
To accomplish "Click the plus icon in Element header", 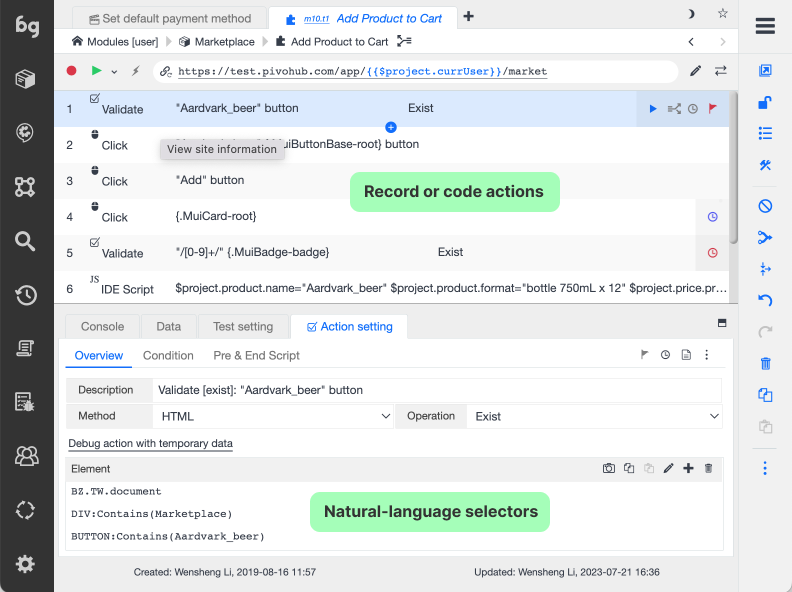I will click(688, 468).
